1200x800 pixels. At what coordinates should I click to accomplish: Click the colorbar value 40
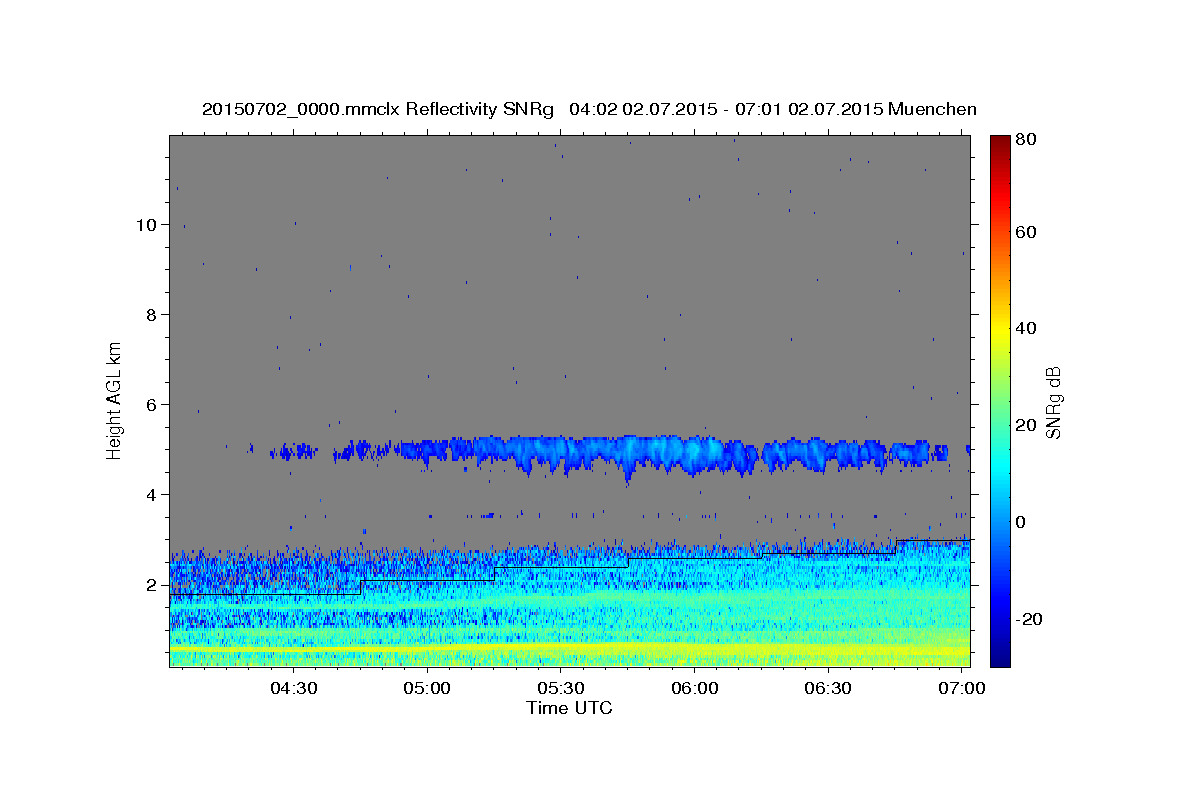coord(1026,328)
